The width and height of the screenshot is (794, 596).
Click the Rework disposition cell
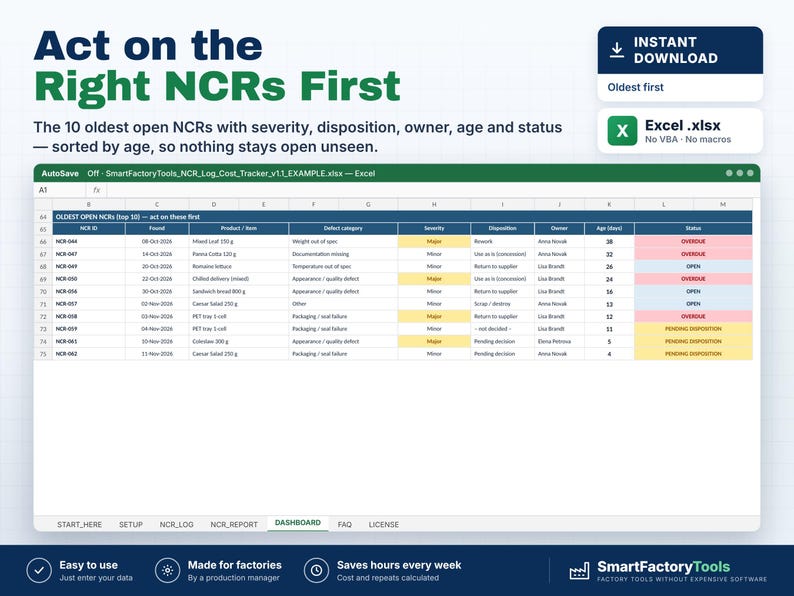tap(502, 242)
